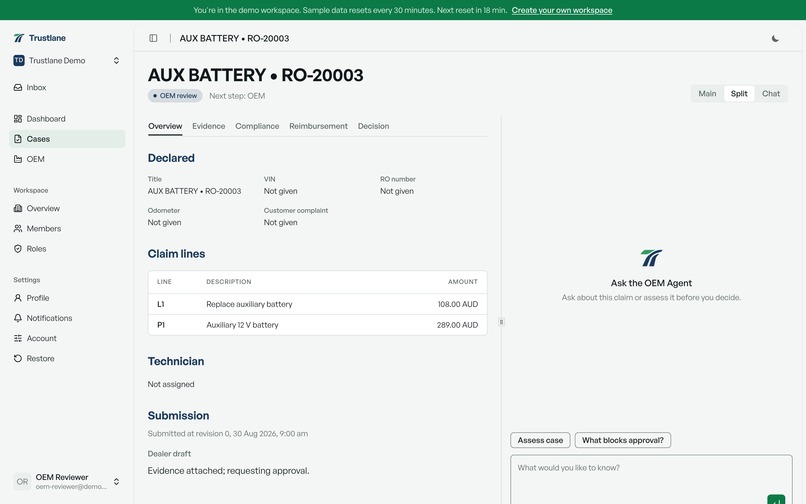
Task: Open the Reimbursement tab
Action: [318, 126]
